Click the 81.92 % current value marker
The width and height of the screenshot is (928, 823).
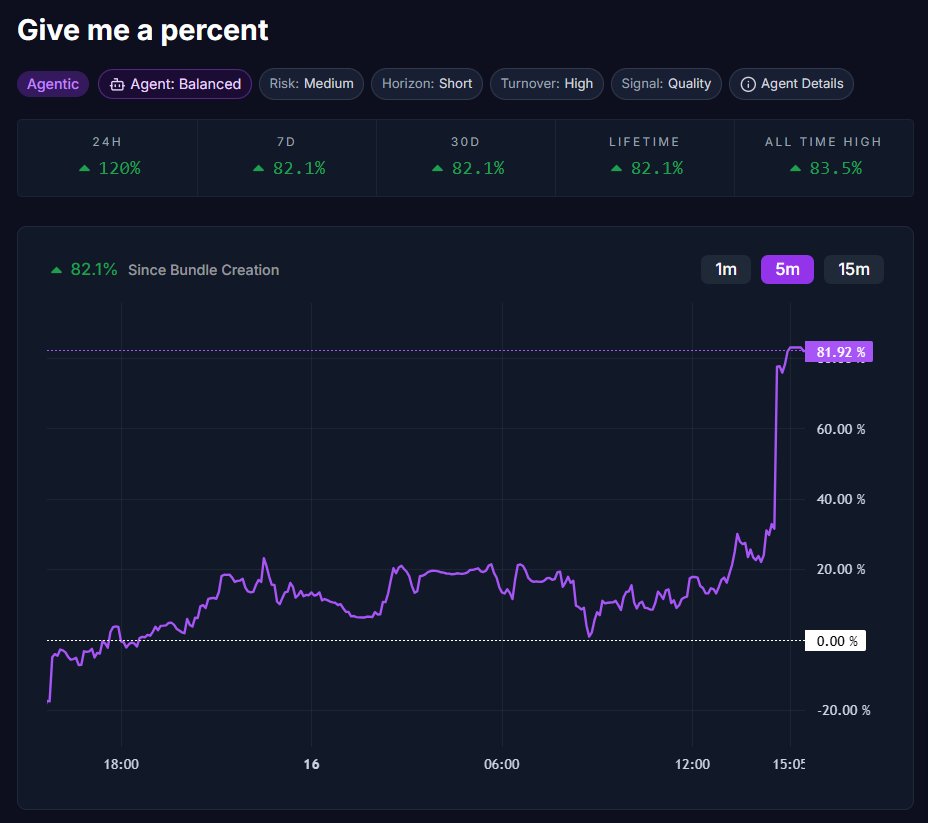[x=839, y=352]
